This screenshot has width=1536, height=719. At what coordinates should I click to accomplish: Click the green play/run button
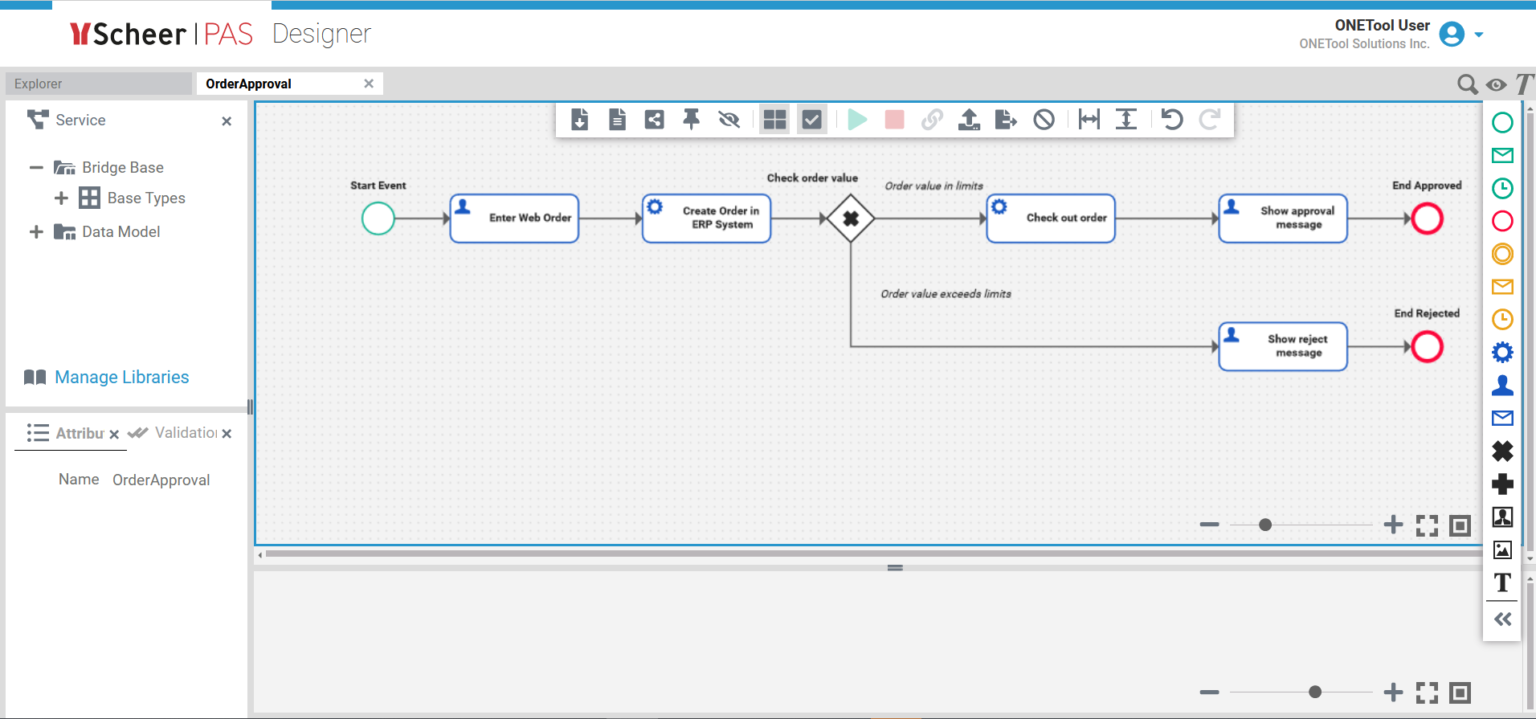(x=857, y=120)
